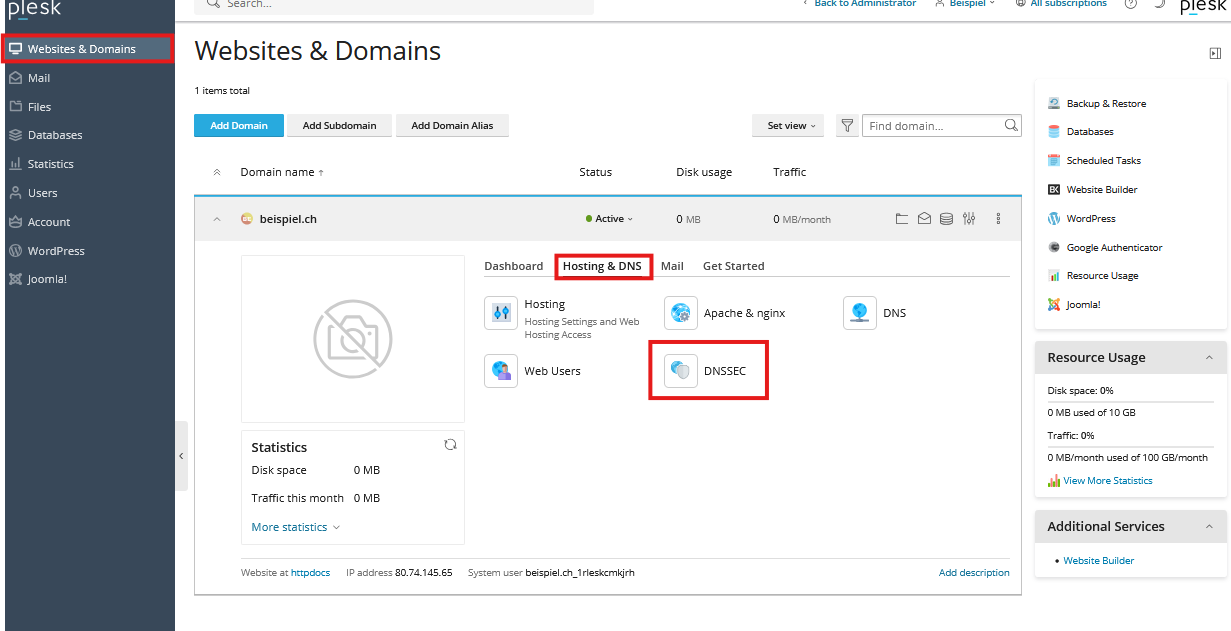Click the DNS globe icon
Image resolution: width=1231 pixels, height=631 pixels.
860,313
